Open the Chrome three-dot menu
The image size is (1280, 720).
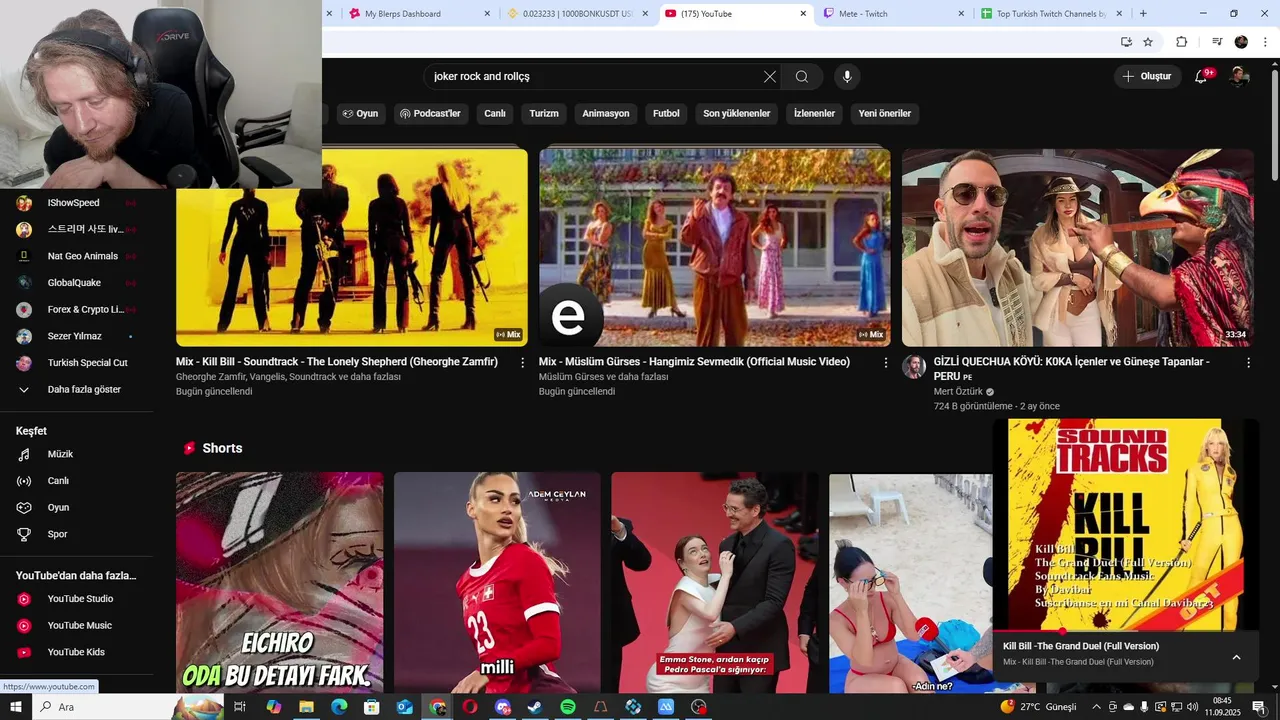[x=1266, y=42]
